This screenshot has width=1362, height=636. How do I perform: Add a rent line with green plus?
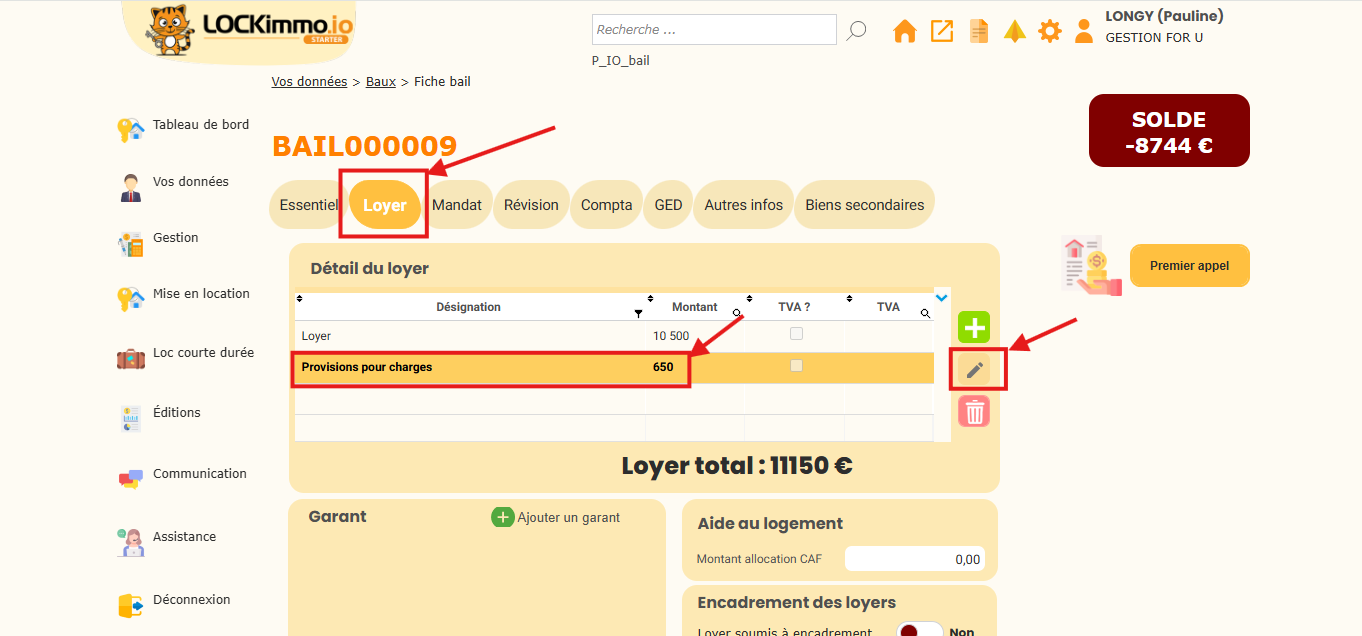pyautogui.click(x=974, y=327)
